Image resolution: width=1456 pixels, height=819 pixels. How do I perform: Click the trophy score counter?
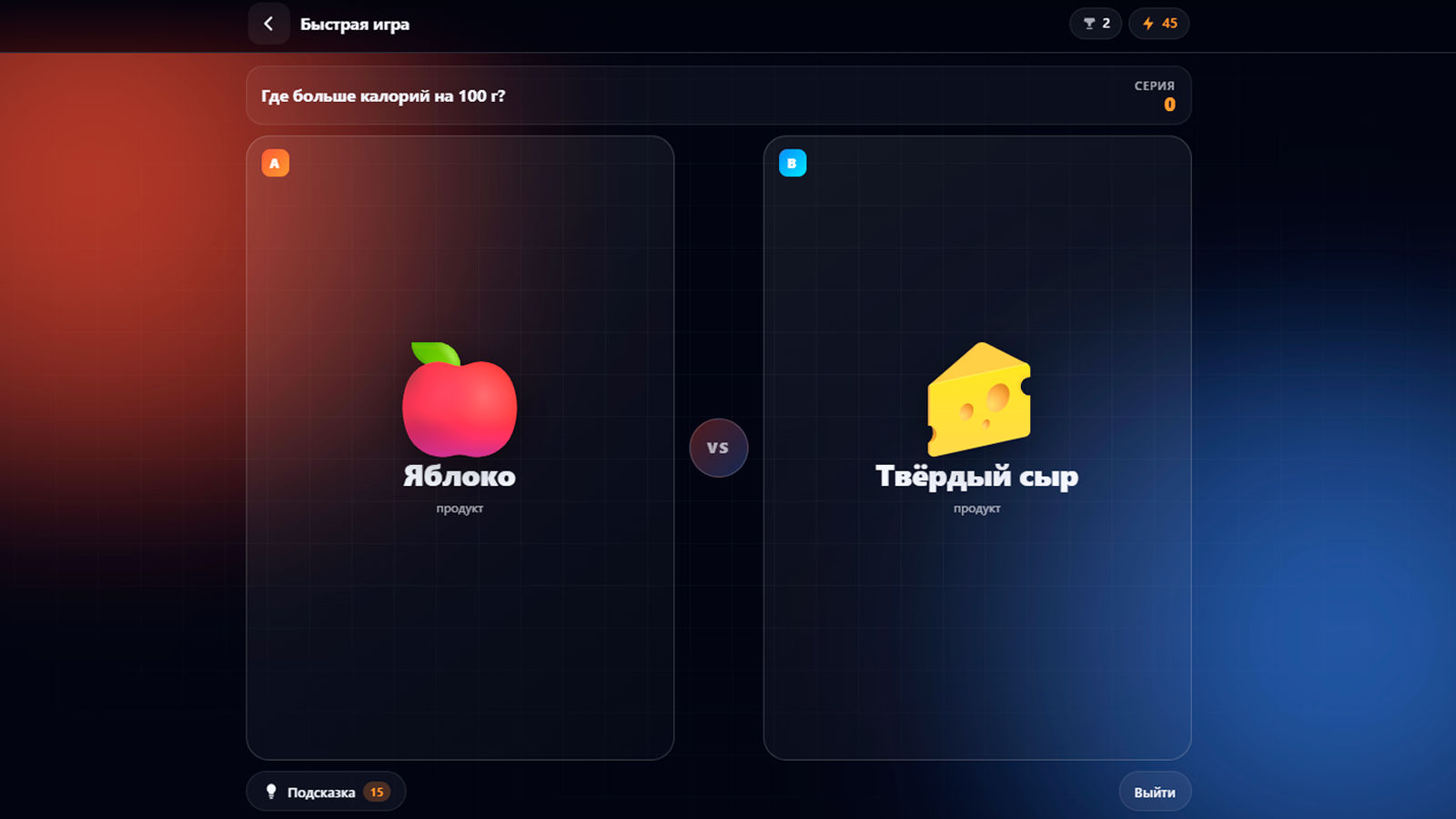coord(1096,24)
